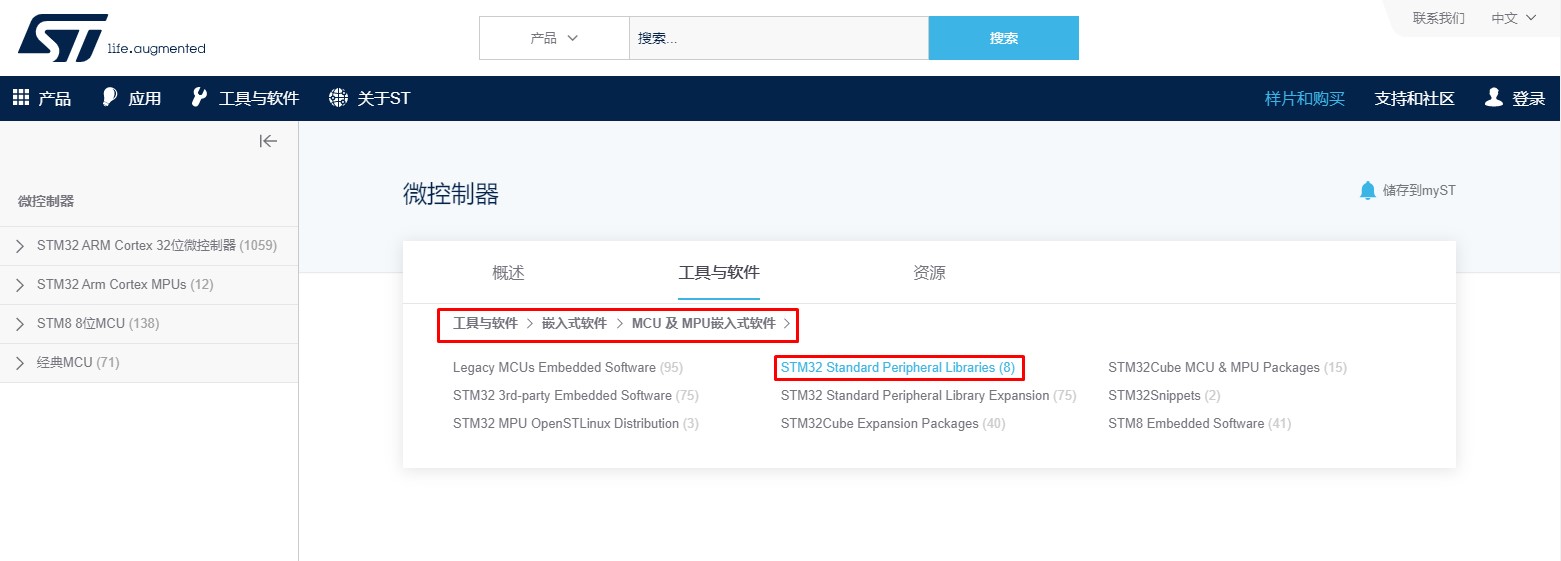Switch to the 资源 tab

929,272
